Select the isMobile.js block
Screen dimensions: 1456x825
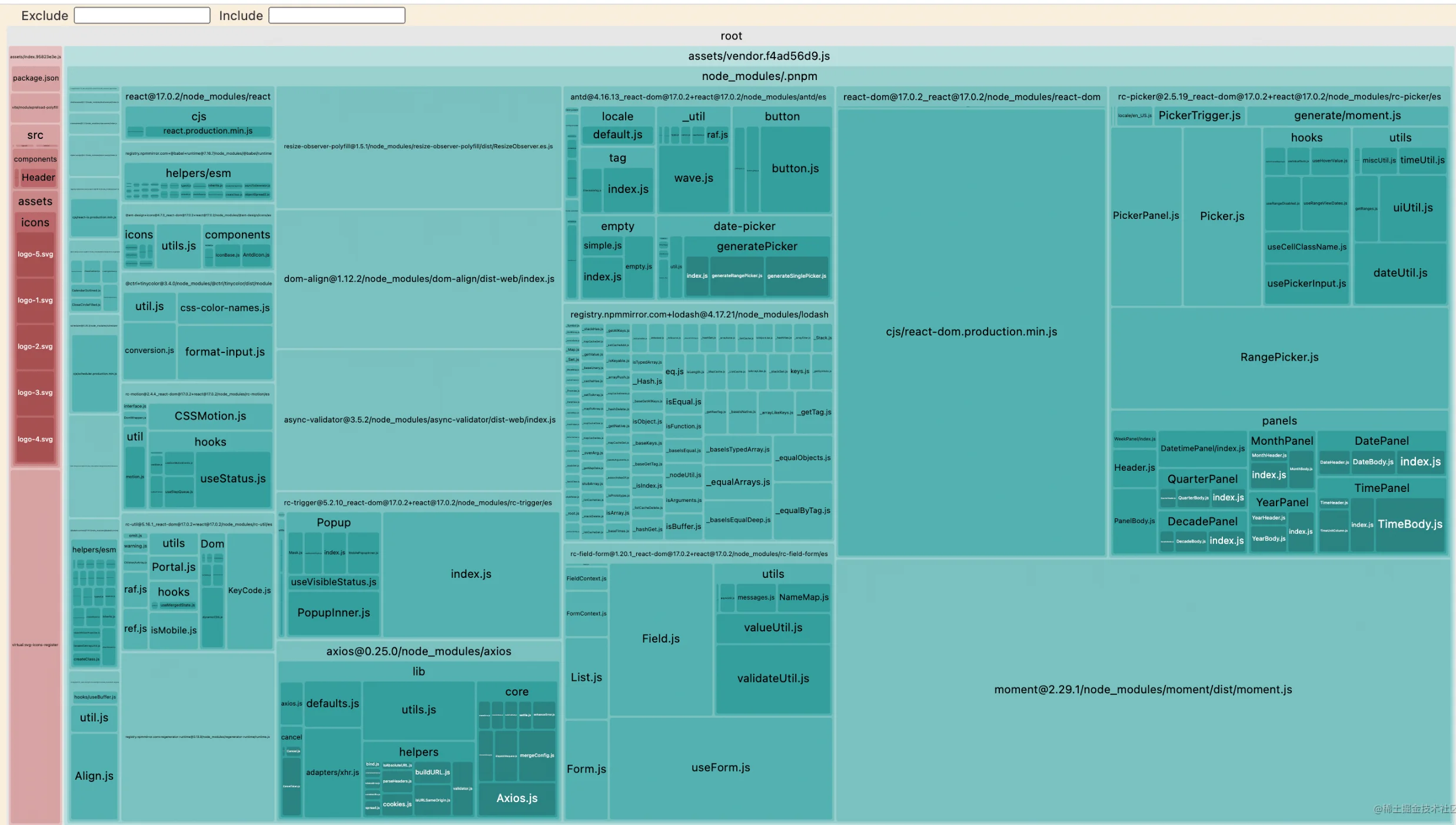click(x=174, y=630)
